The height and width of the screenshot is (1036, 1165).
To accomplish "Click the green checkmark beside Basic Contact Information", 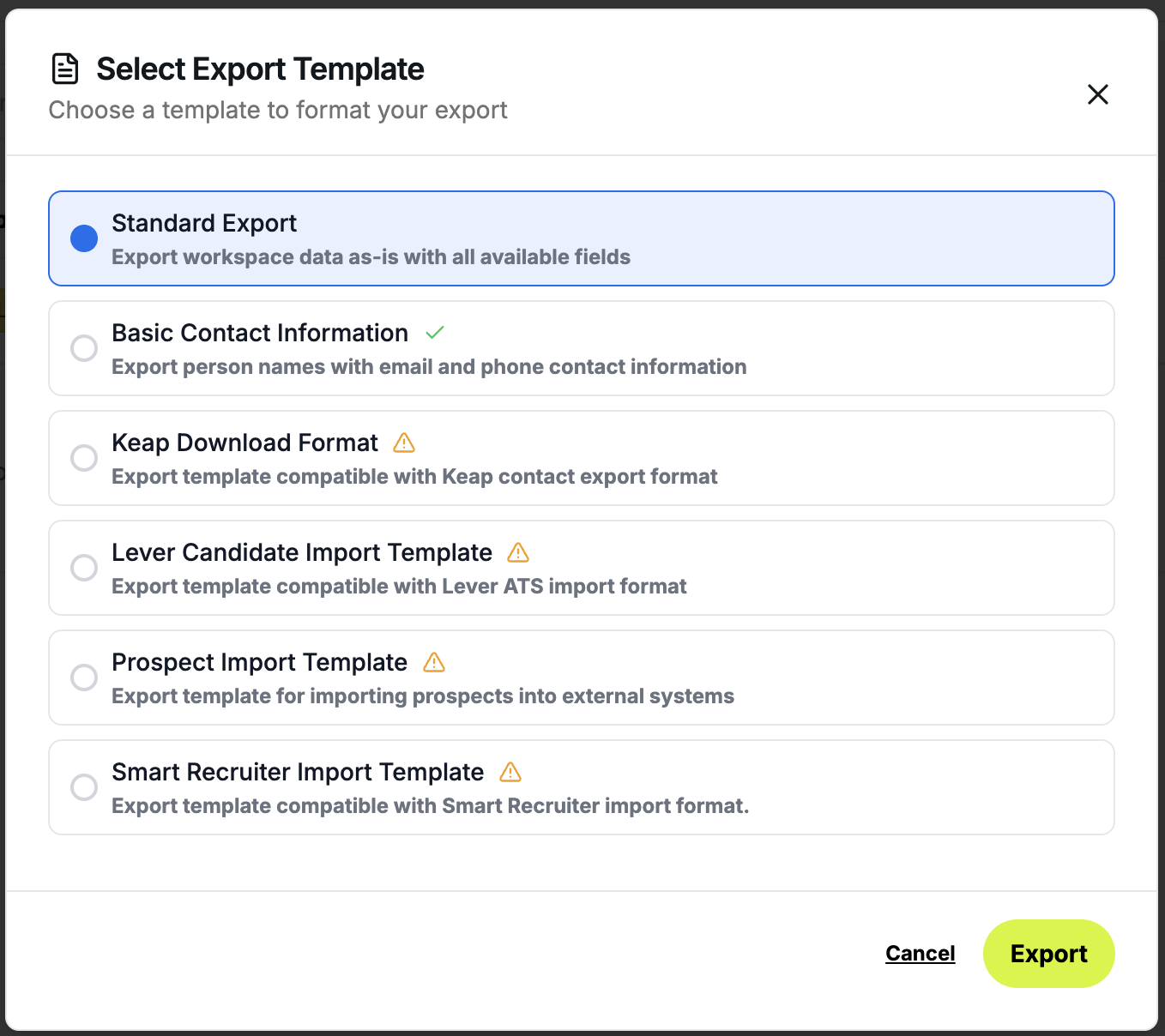I will [x=435, y=332].
